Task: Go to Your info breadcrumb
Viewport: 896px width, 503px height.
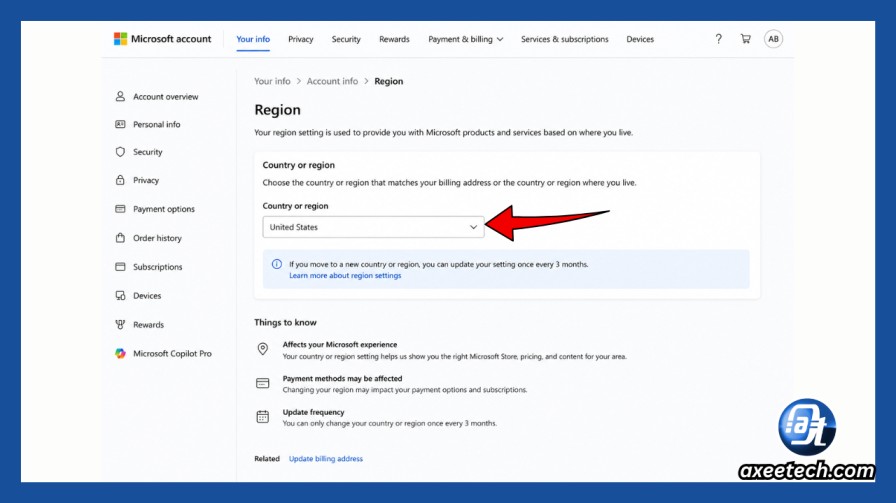Action: click(272, 81)
